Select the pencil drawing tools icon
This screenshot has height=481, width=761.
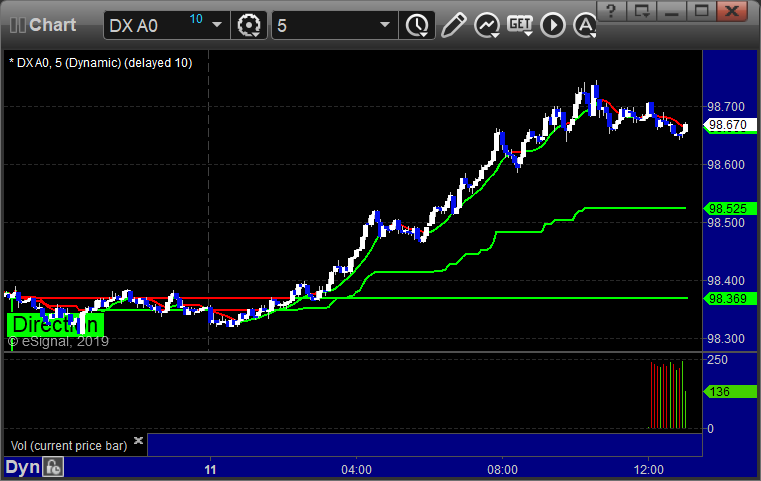[453, 25]
